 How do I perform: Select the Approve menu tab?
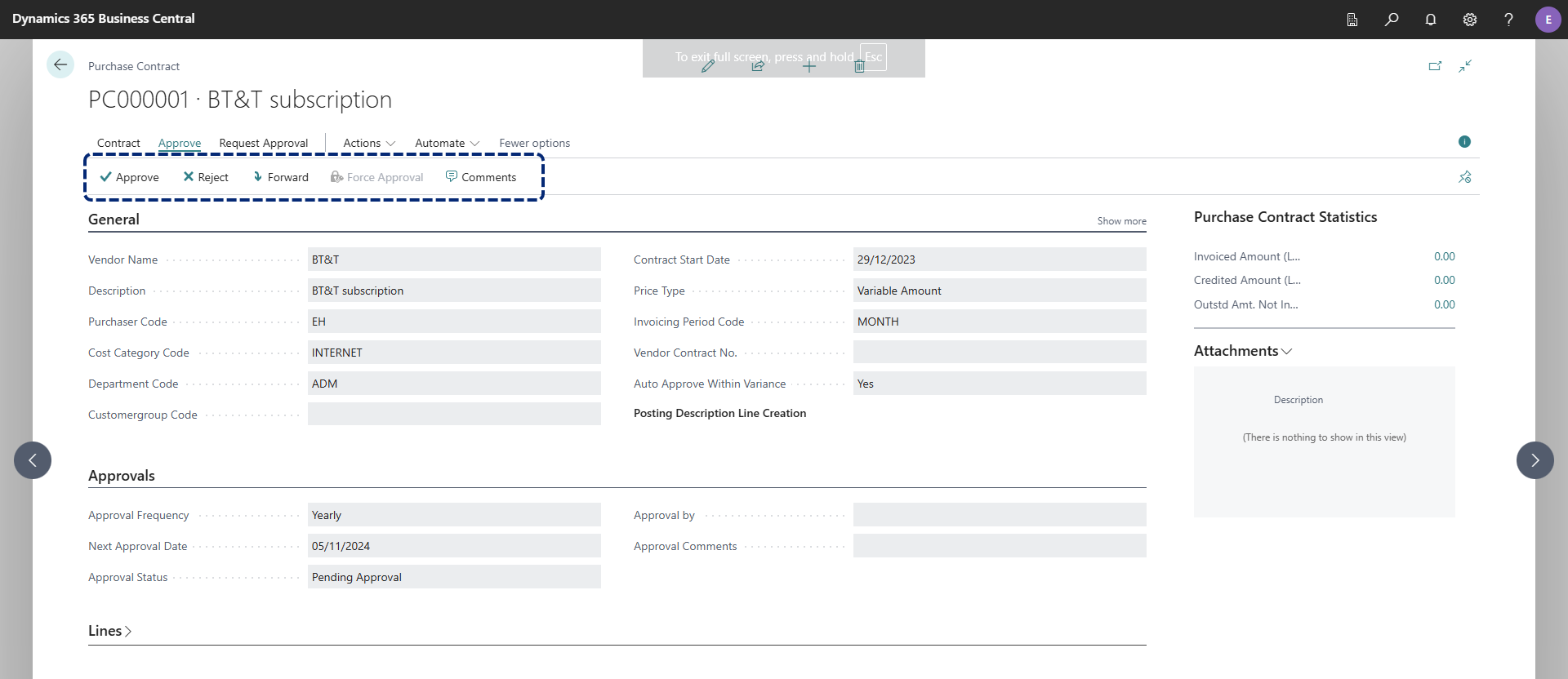(180, 143)
